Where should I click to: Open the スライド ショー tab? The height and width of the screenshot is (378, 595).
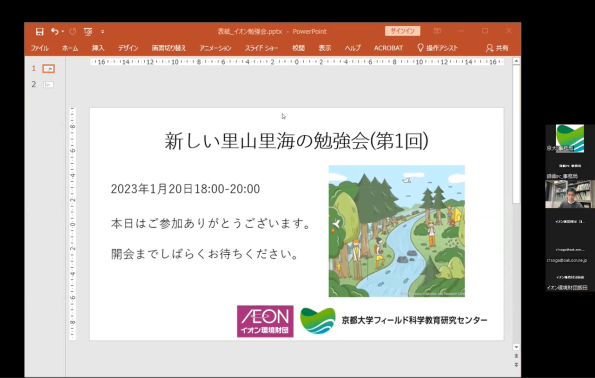(261, 48)
